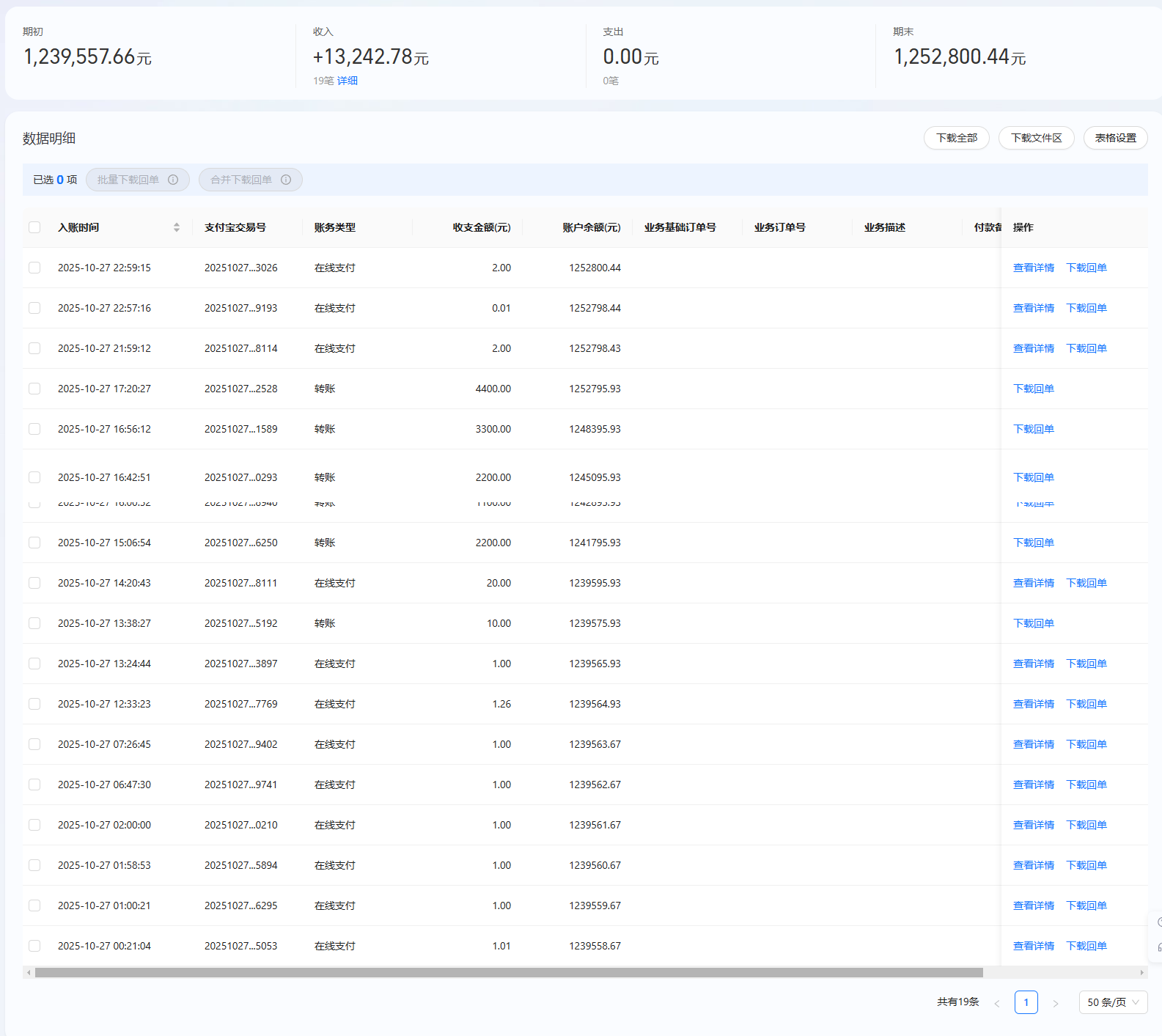Screen dimensions: 1162x1036
Task: Go to previous page arrow
Action: tap(996, 1003)
